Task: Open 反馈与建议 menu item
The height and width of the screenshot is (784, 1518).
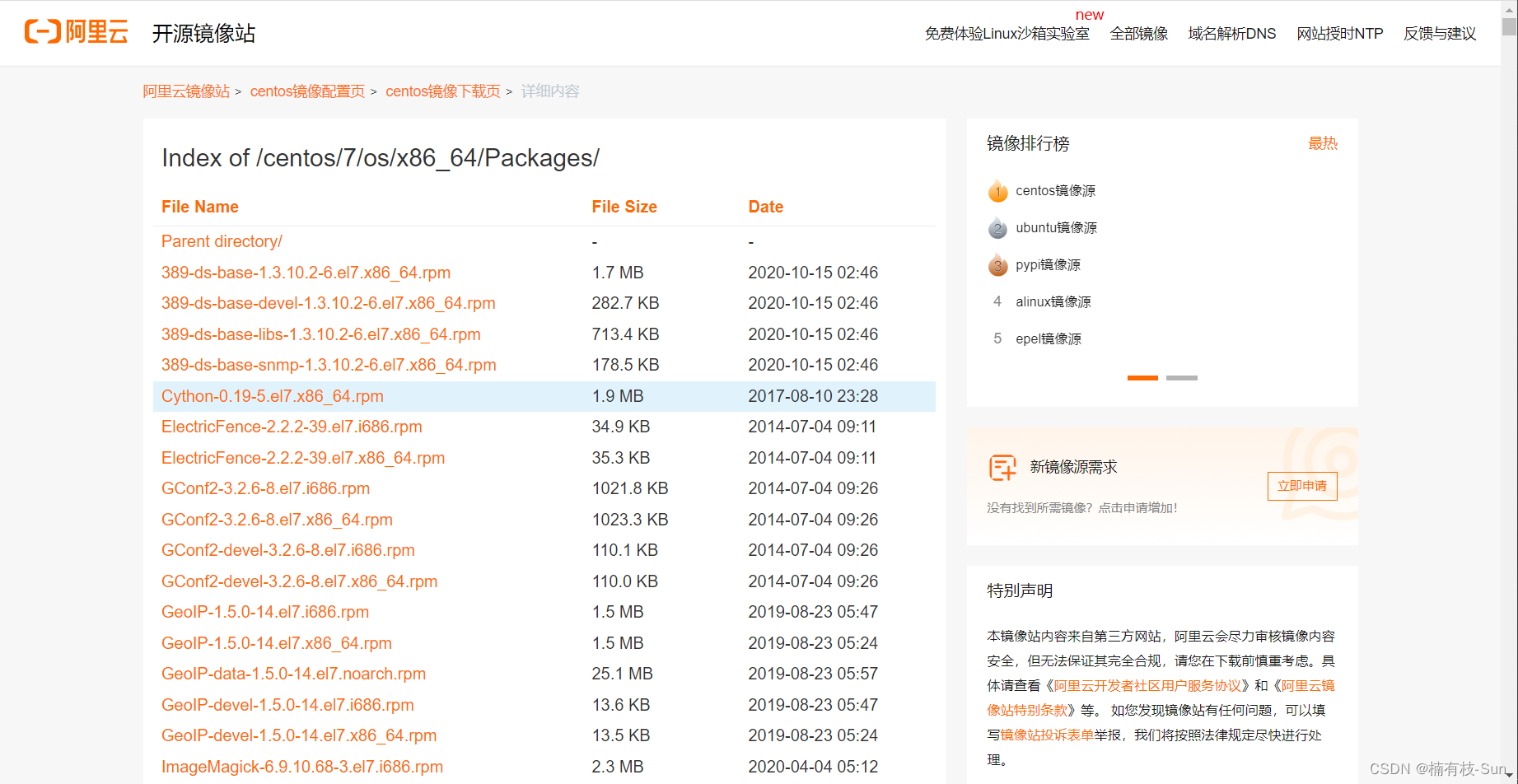Action: coord(1440,34)
